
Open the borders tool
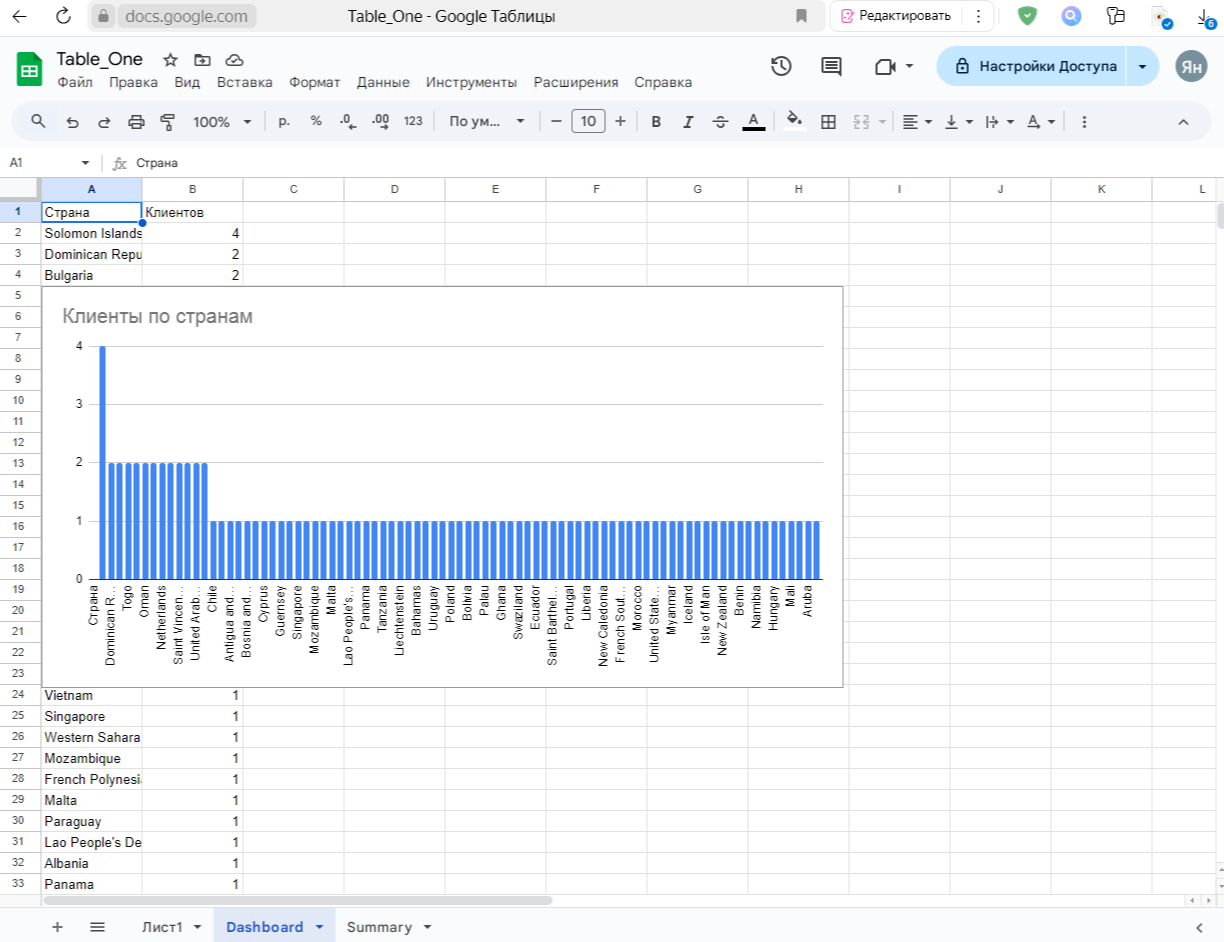(x=828, y=122)
